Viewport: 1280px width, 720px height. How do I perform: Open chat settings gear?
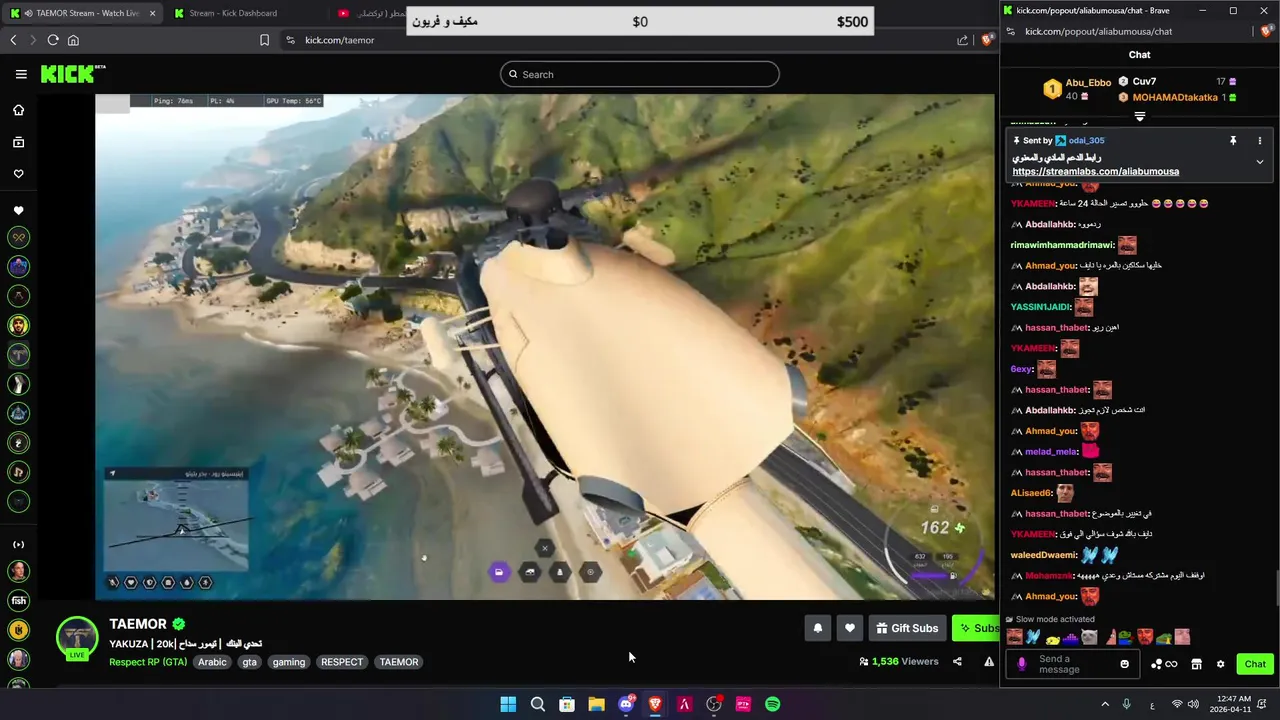pos(1220,664)
